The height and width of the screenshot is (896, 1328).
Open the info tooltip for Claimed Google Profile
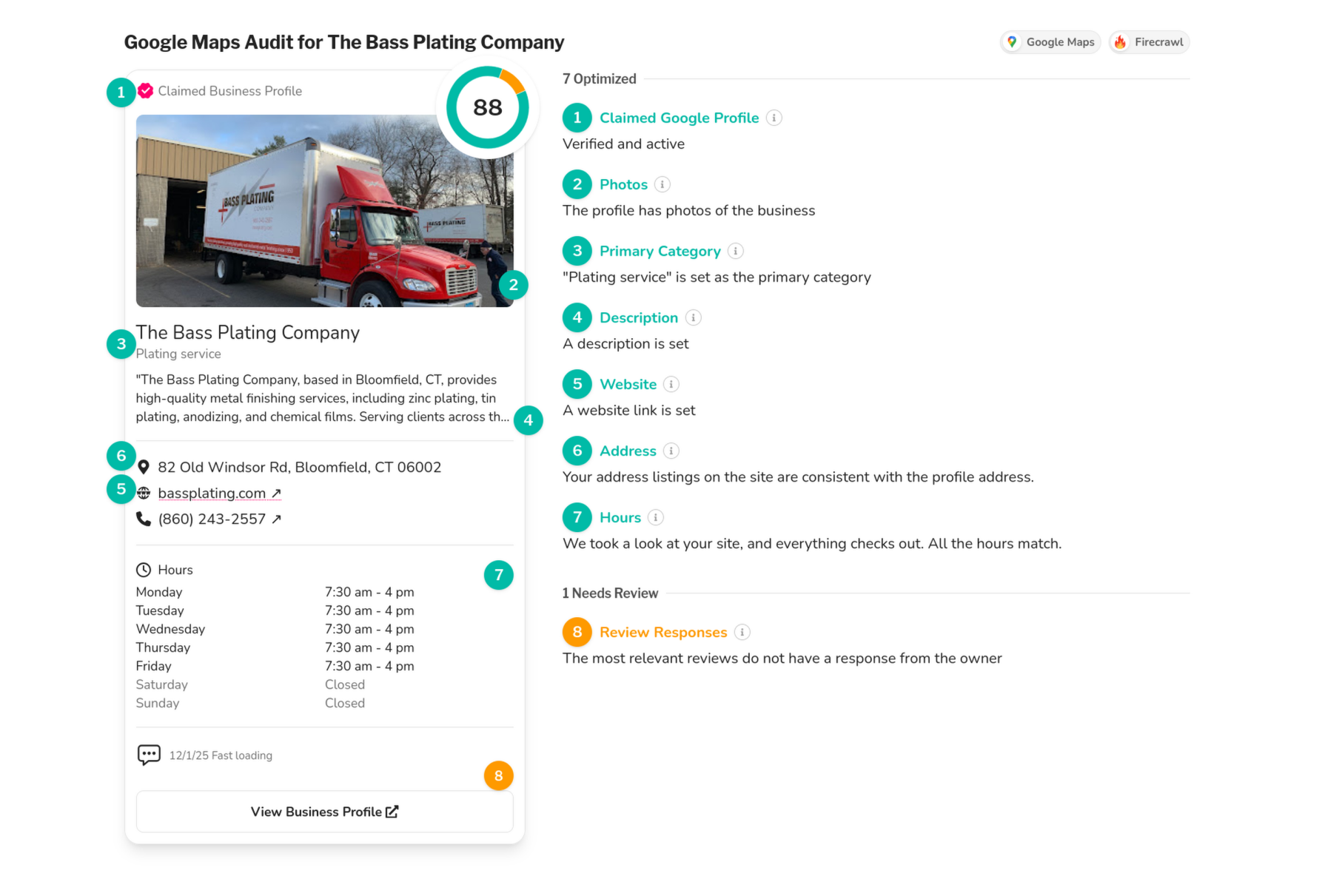point(774,118)
